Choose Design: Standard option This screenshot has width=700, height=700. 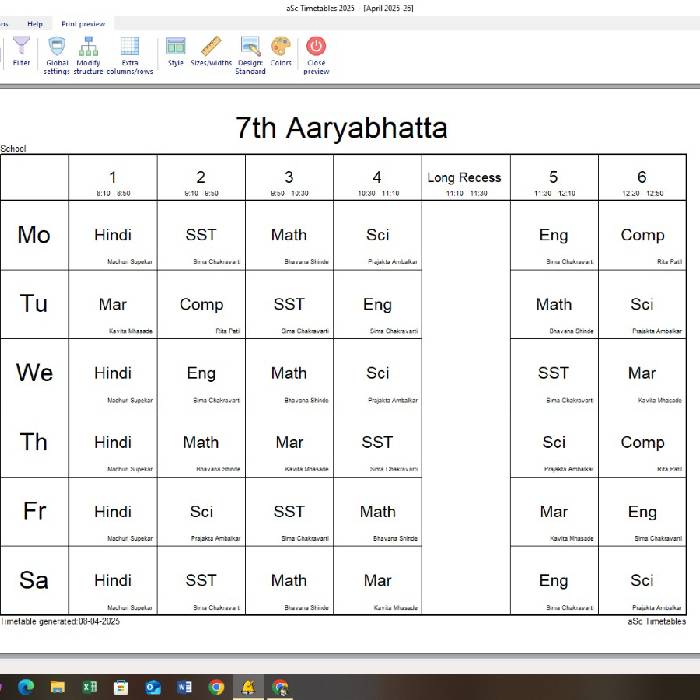coord(250,55)
